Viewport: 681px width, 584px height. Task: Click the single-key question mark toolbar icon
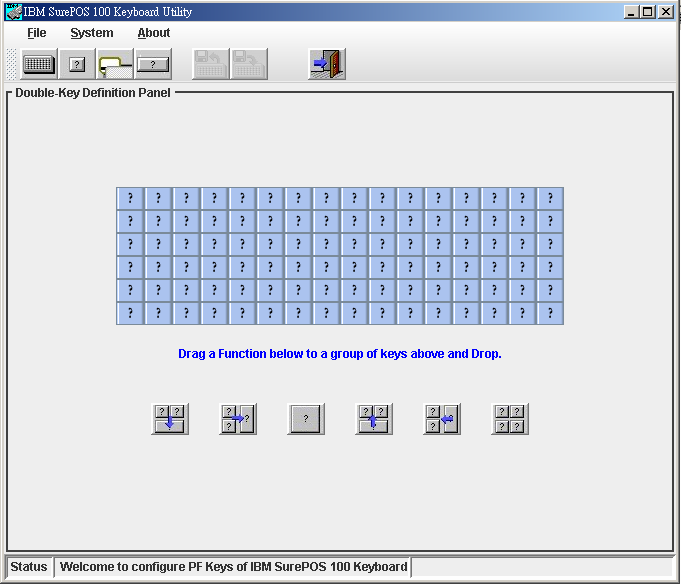pos(77,64)
